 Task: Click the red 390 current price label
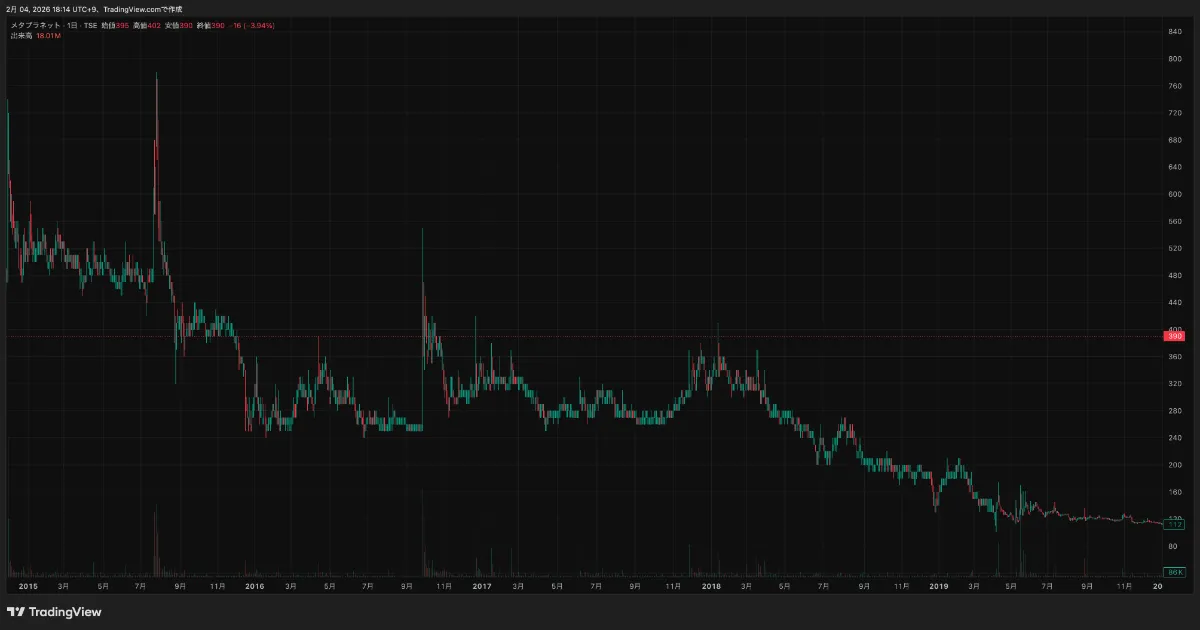tap(1175, 336)
